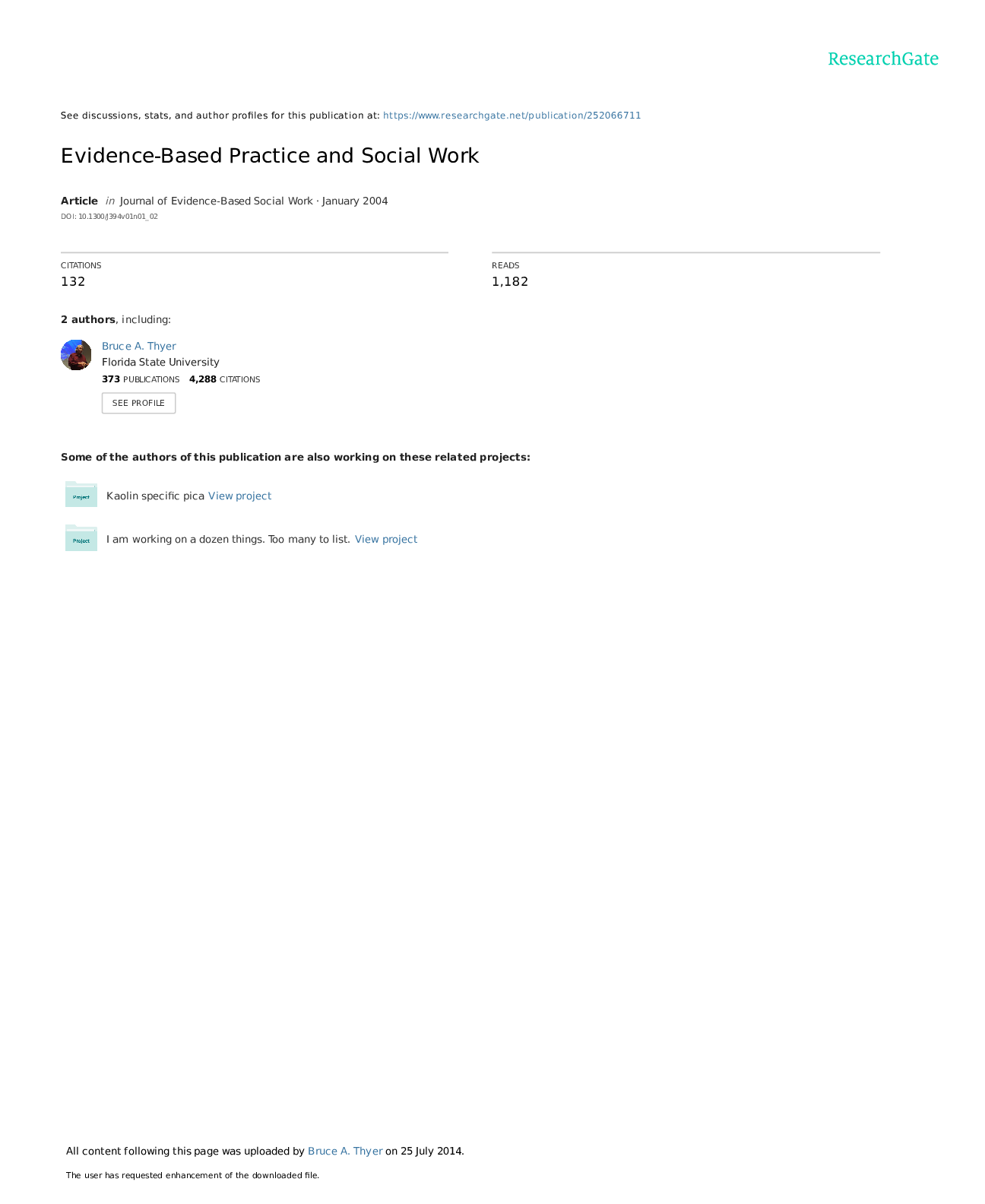Click the 373 publications stat
Viewport: 985px width, 1204px height.
point(141,379)
